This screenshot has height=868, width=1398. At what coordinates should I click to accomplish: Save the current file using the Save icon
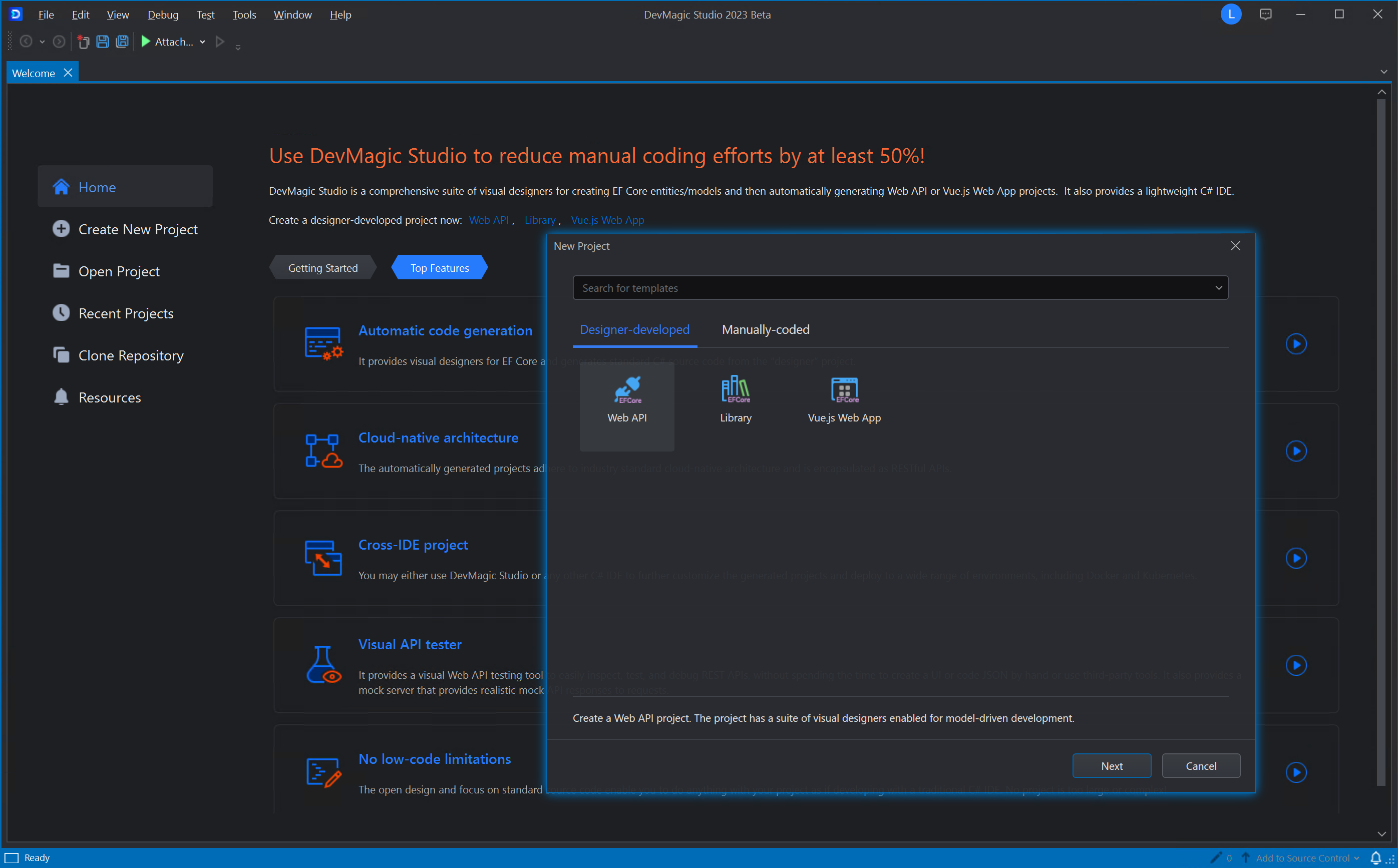[x=102, y=41]
